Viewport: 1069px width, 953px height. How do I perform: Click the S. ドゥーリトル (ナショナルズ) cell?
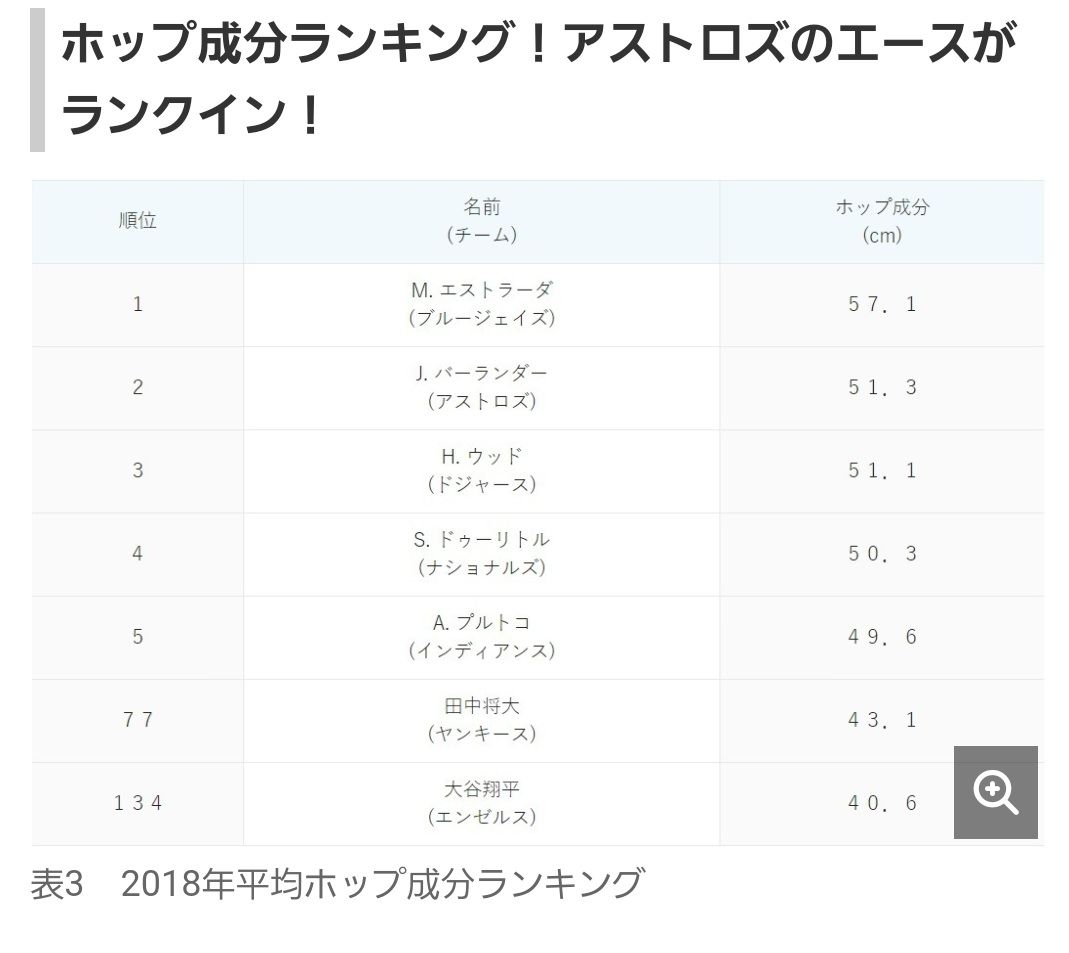[x=481, y=554]
